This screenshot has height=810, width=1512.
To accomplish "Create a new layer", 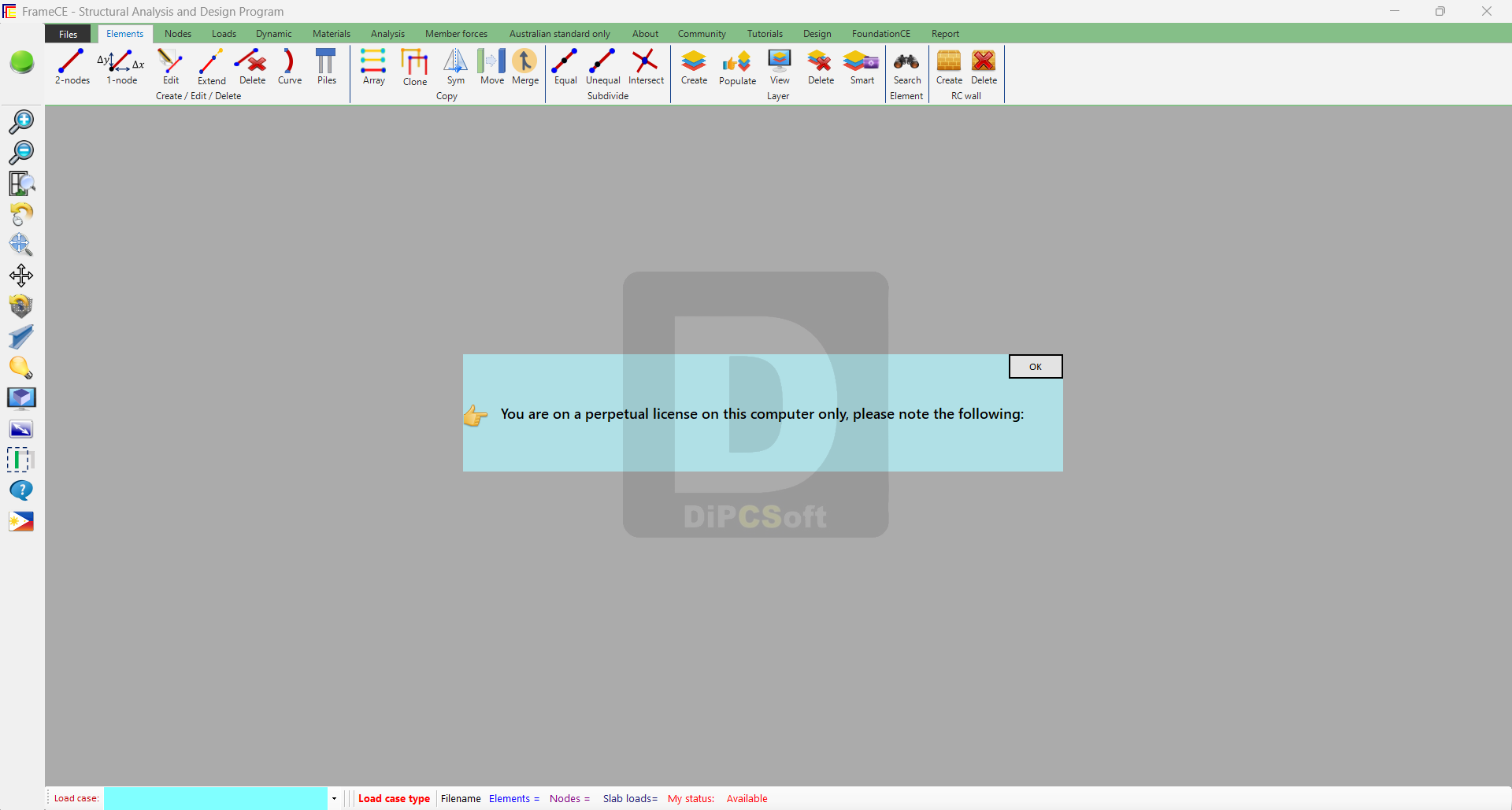I will (694, 66).
